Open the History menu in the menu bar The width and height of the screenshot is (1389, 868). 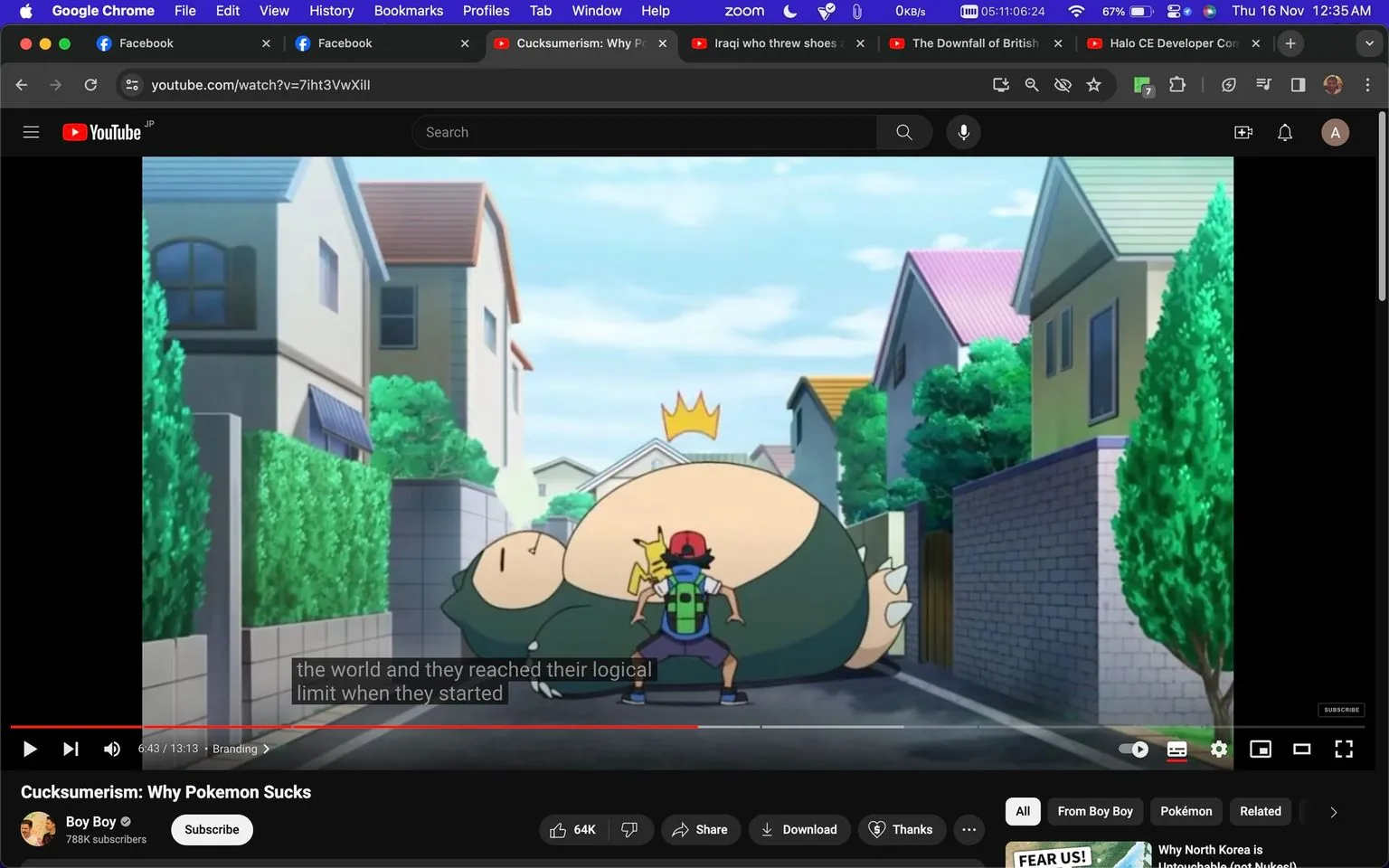331,11
